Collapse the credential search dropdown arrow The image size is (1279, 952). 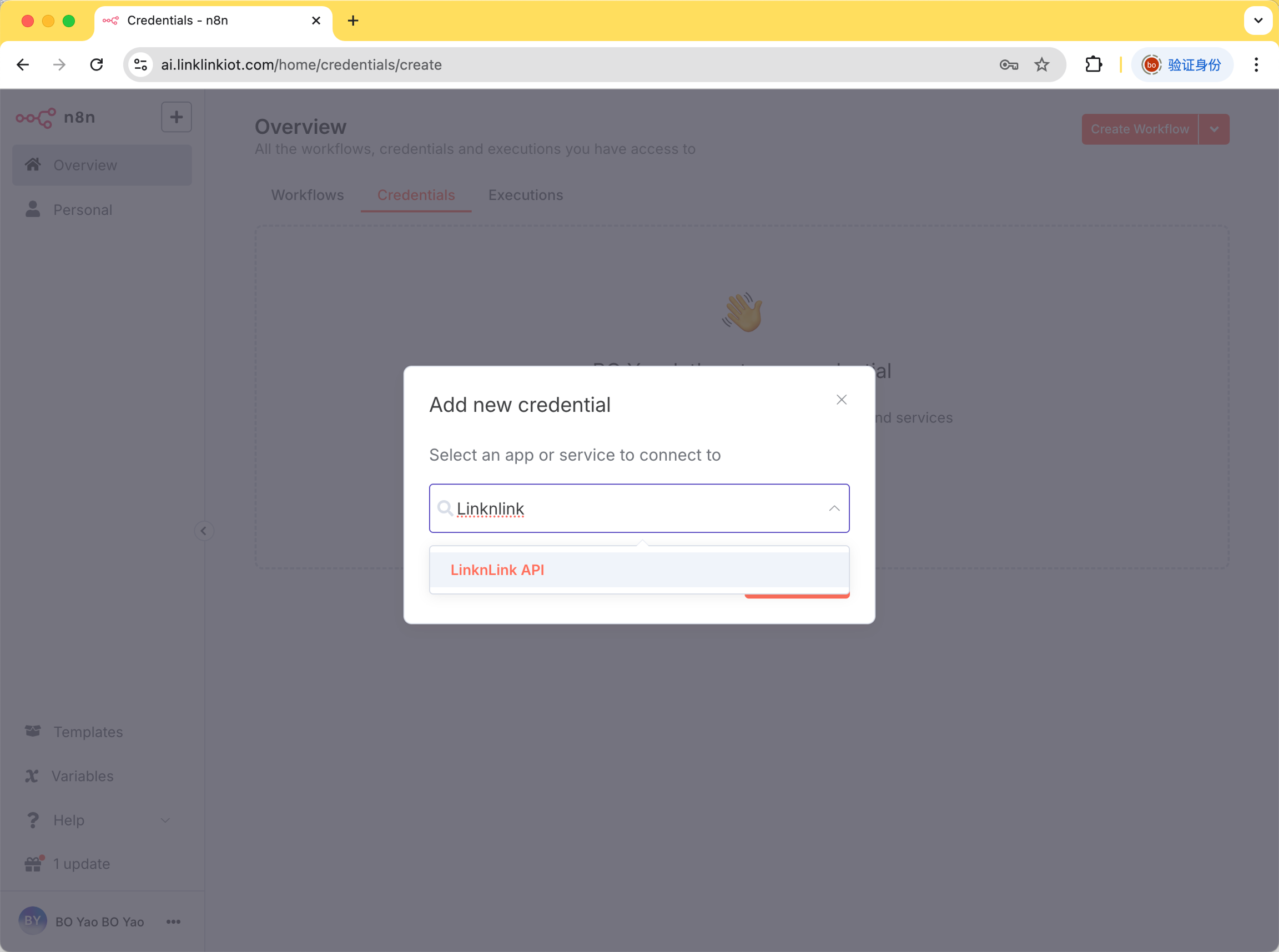(x=834, y=508)
